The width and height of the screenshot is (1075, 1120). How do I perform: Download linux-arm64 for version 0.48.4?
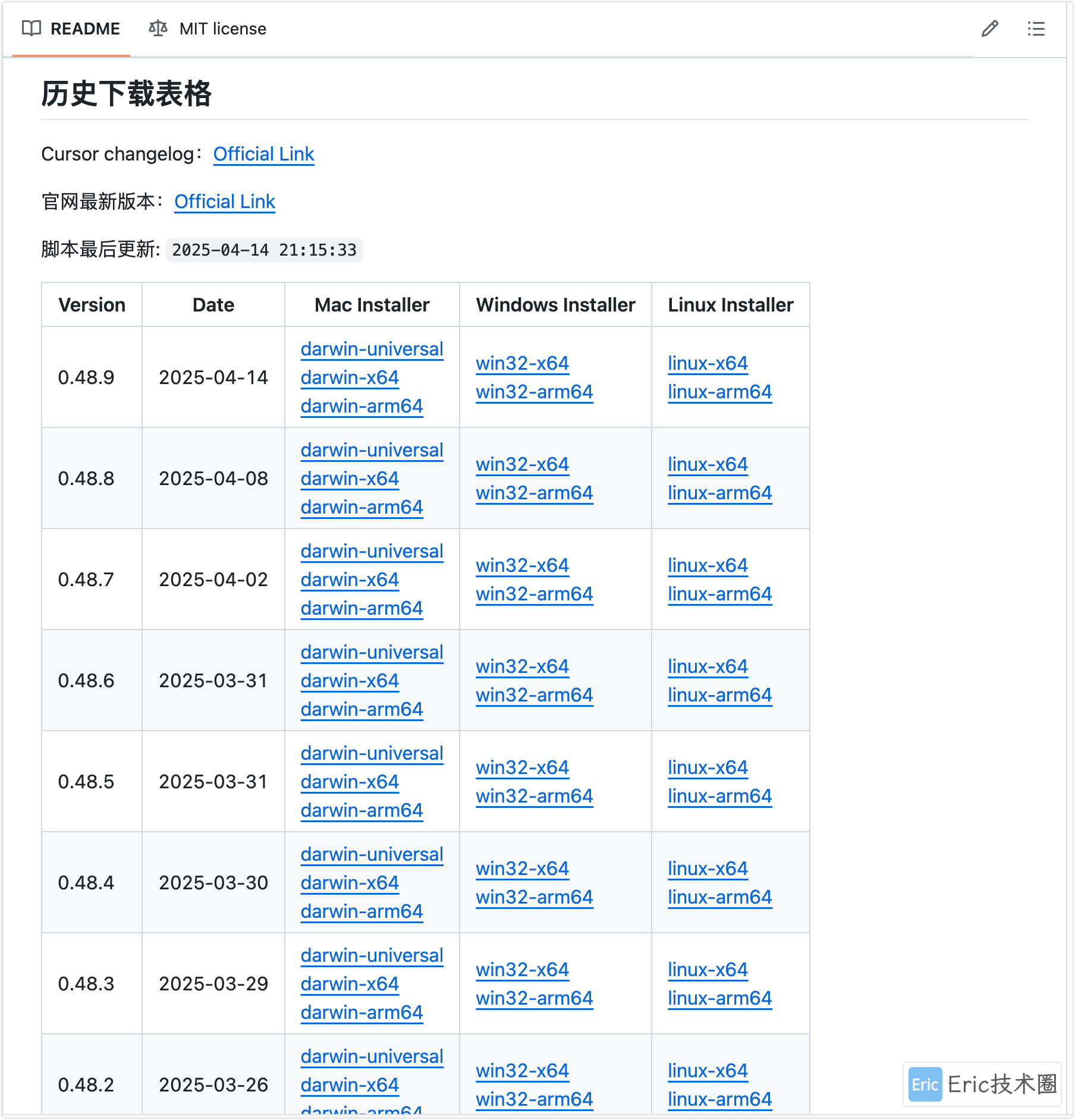(719, 897)
